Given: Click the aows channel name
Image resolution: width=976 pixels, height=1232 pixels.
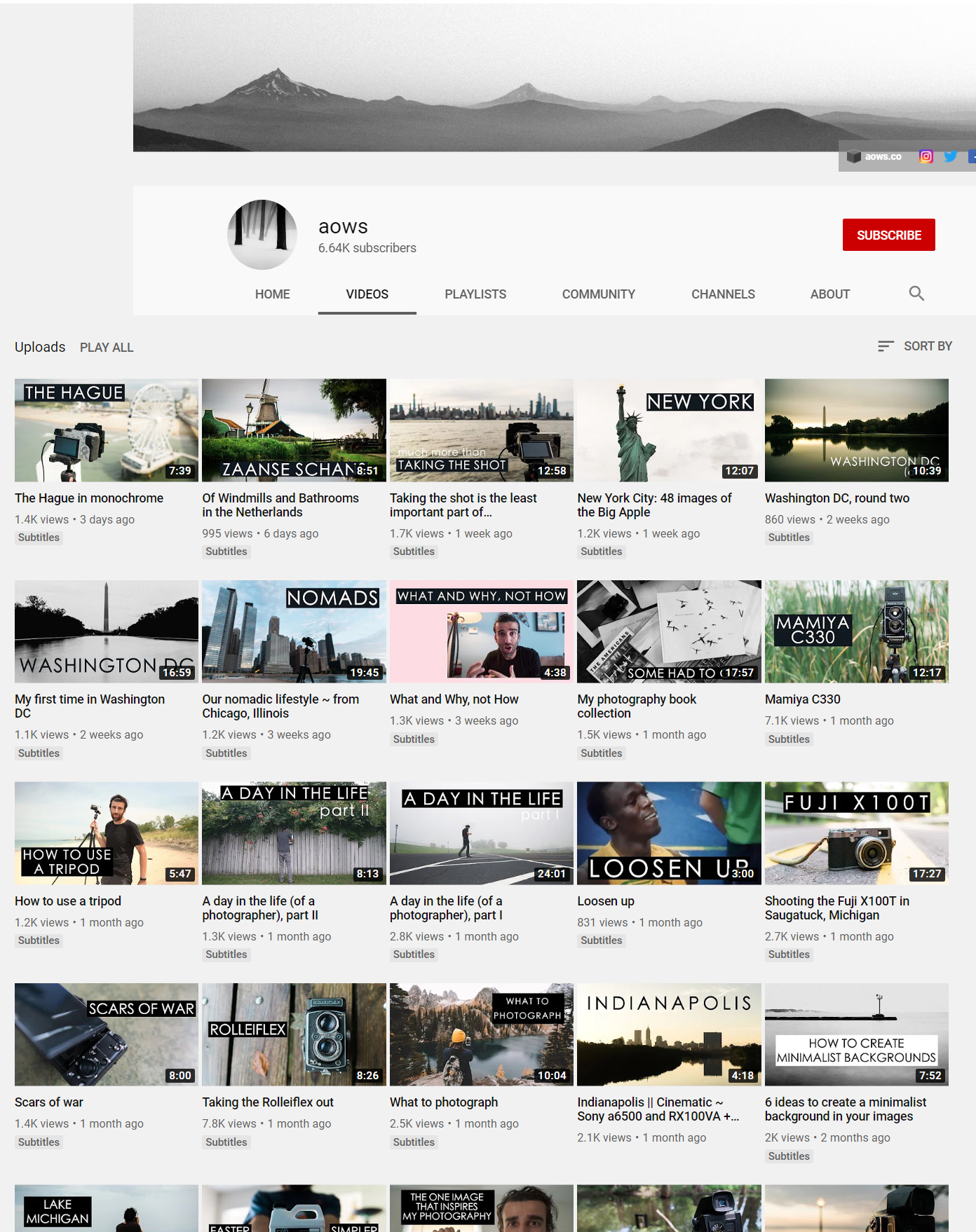Looking at the screenshot, I should click(x=343, y=227).
